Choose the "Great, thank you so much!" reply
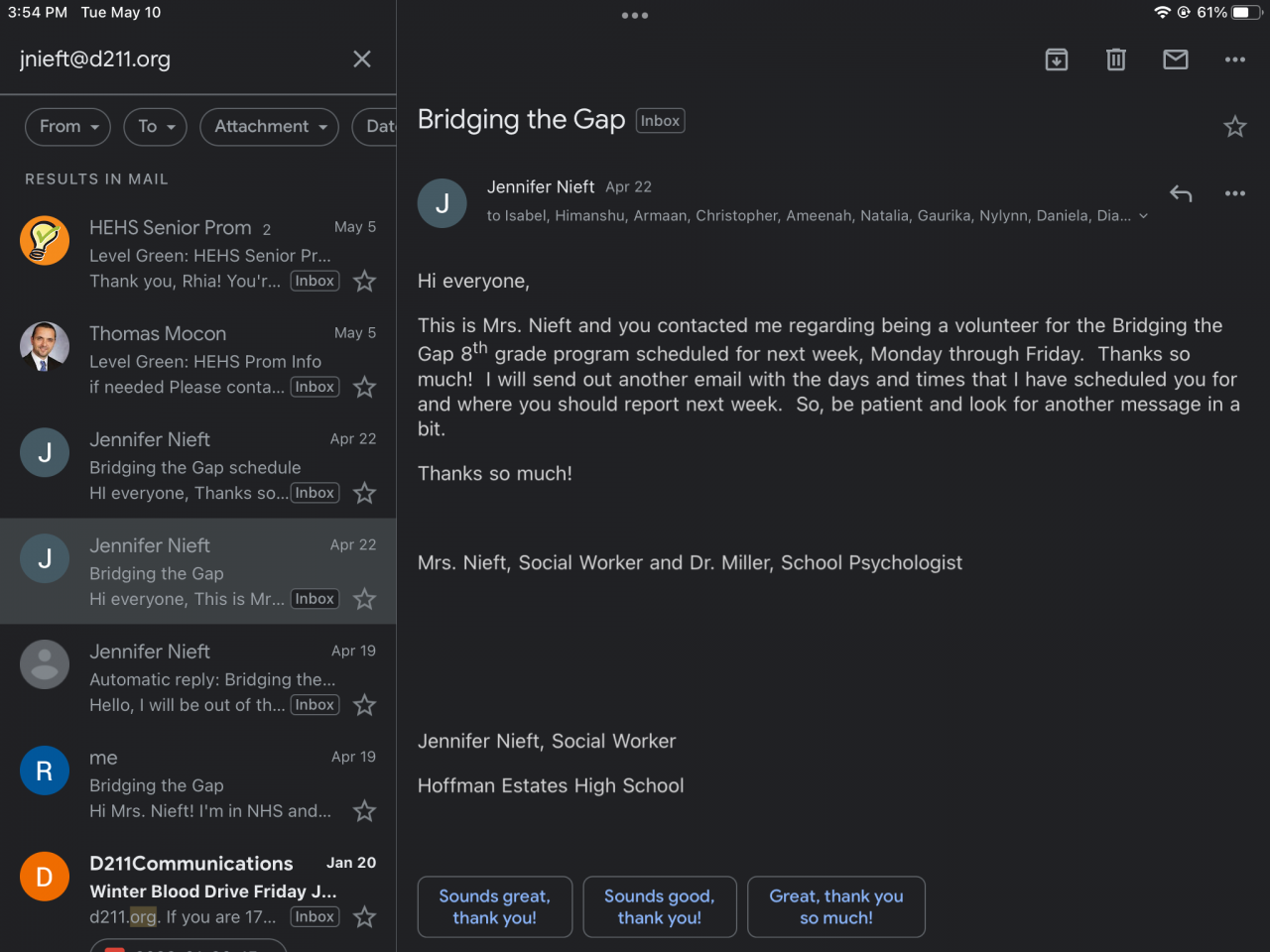This screenshot has height=952, width=1270. pyautogui.click(x=836, y=906)
